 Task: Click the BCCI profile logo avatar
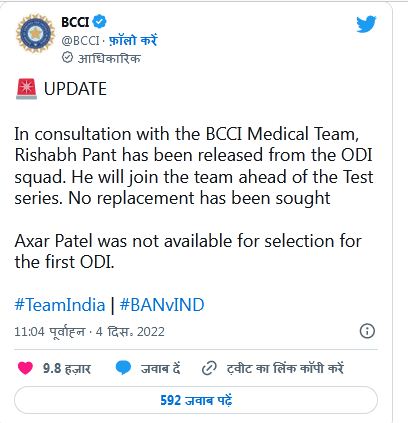(x=35, y=33)
